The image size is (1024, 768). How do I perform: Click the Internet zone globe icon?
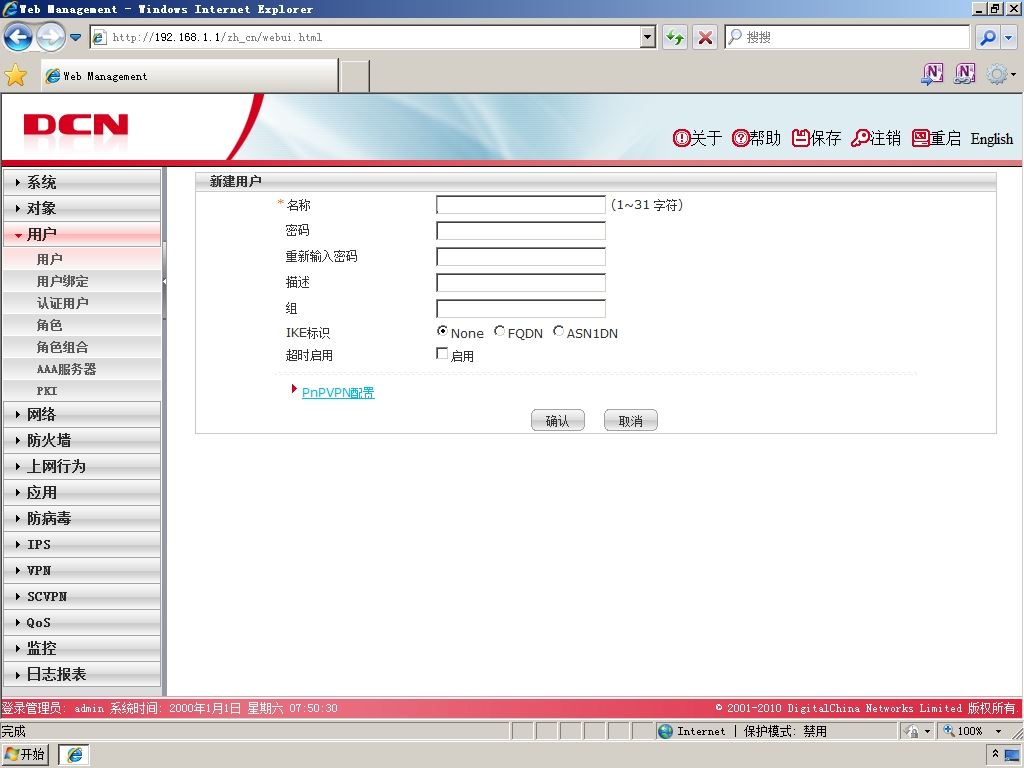[665, 731]
